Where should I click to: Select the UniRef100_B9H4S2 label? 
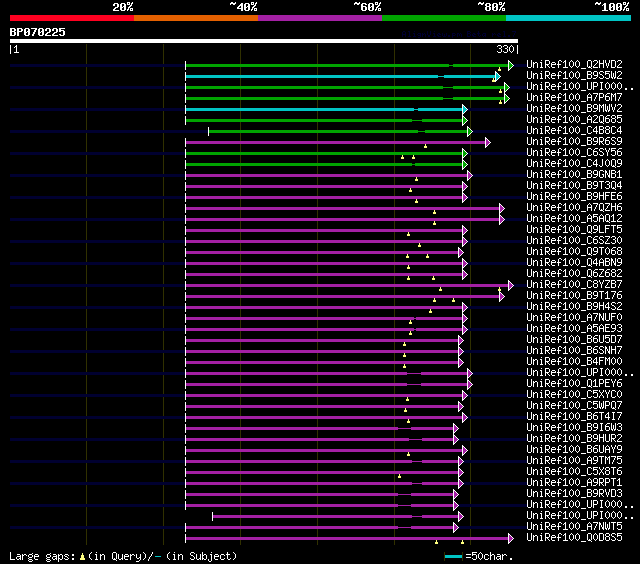point(574,306)
